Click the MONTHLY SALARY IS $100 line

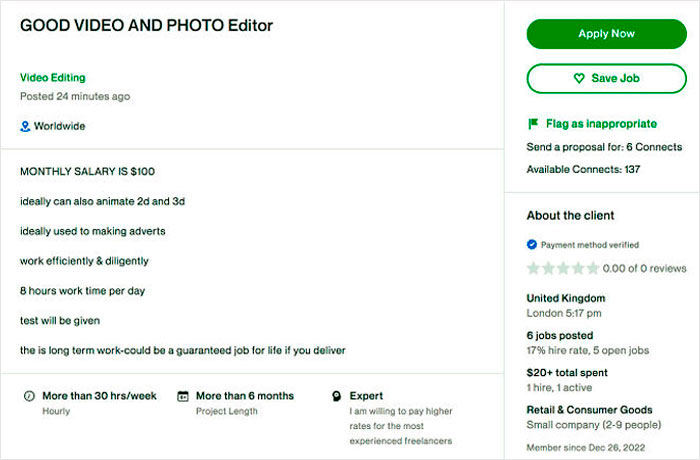(x=87, y=171)
